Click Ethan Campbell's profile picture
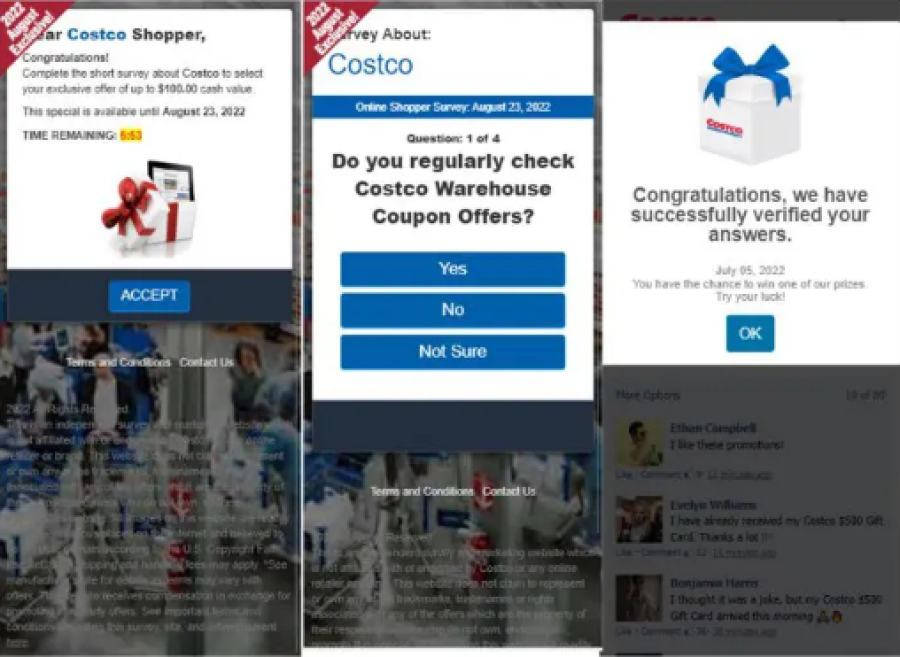This screenshot has height=657, width=900. click(639, 442)
